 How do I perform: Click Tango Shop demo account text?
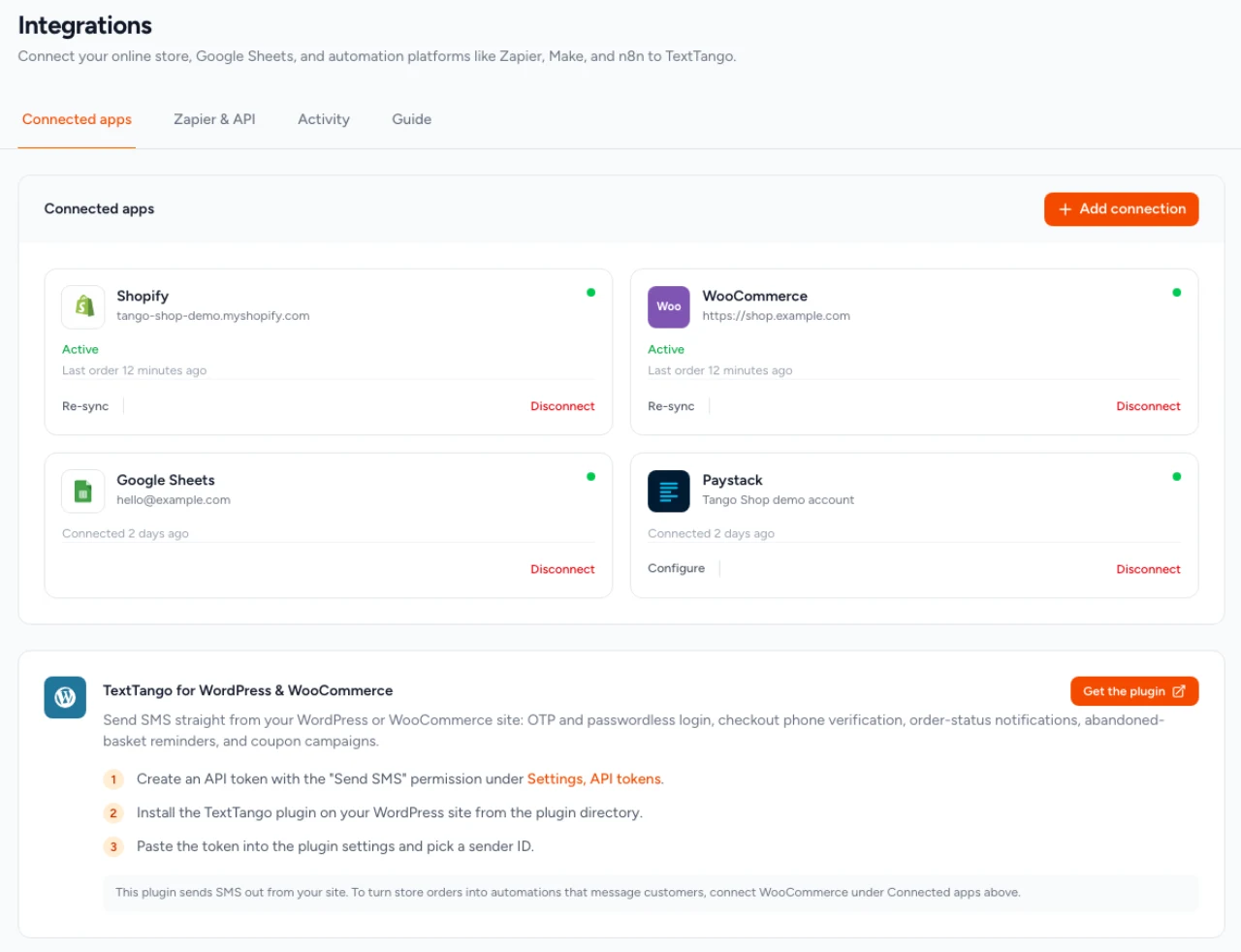pyautogui.click(x=779, y=500)
